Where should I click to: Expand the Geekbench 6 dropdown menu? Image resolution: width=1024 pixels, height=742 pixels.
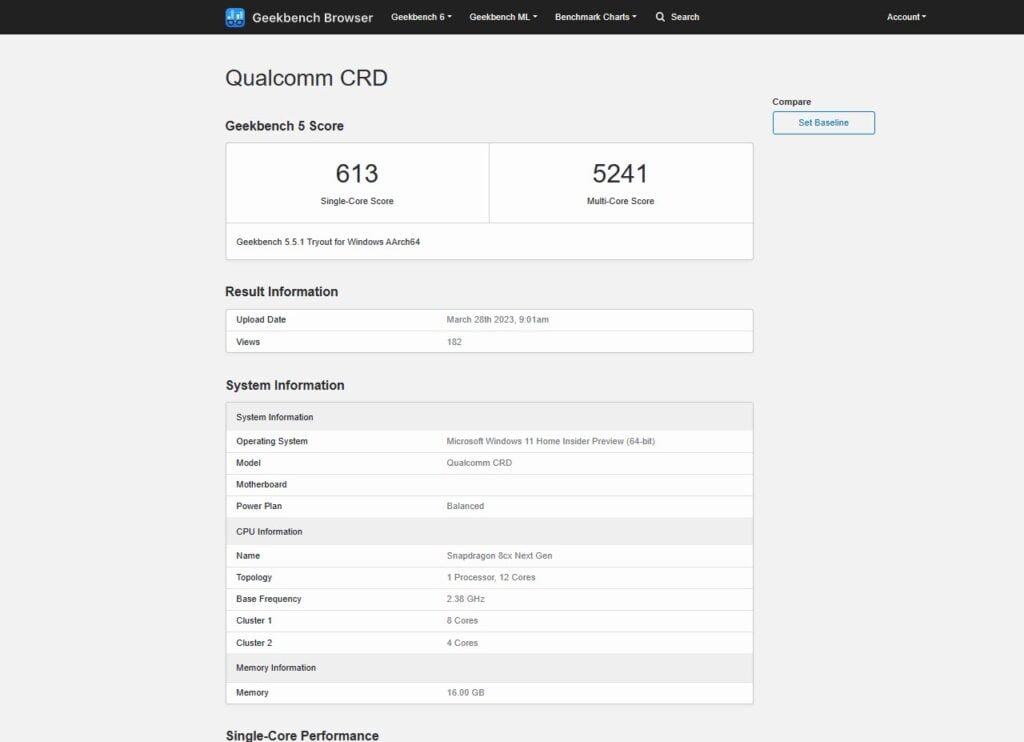click(x=421, y=17)
